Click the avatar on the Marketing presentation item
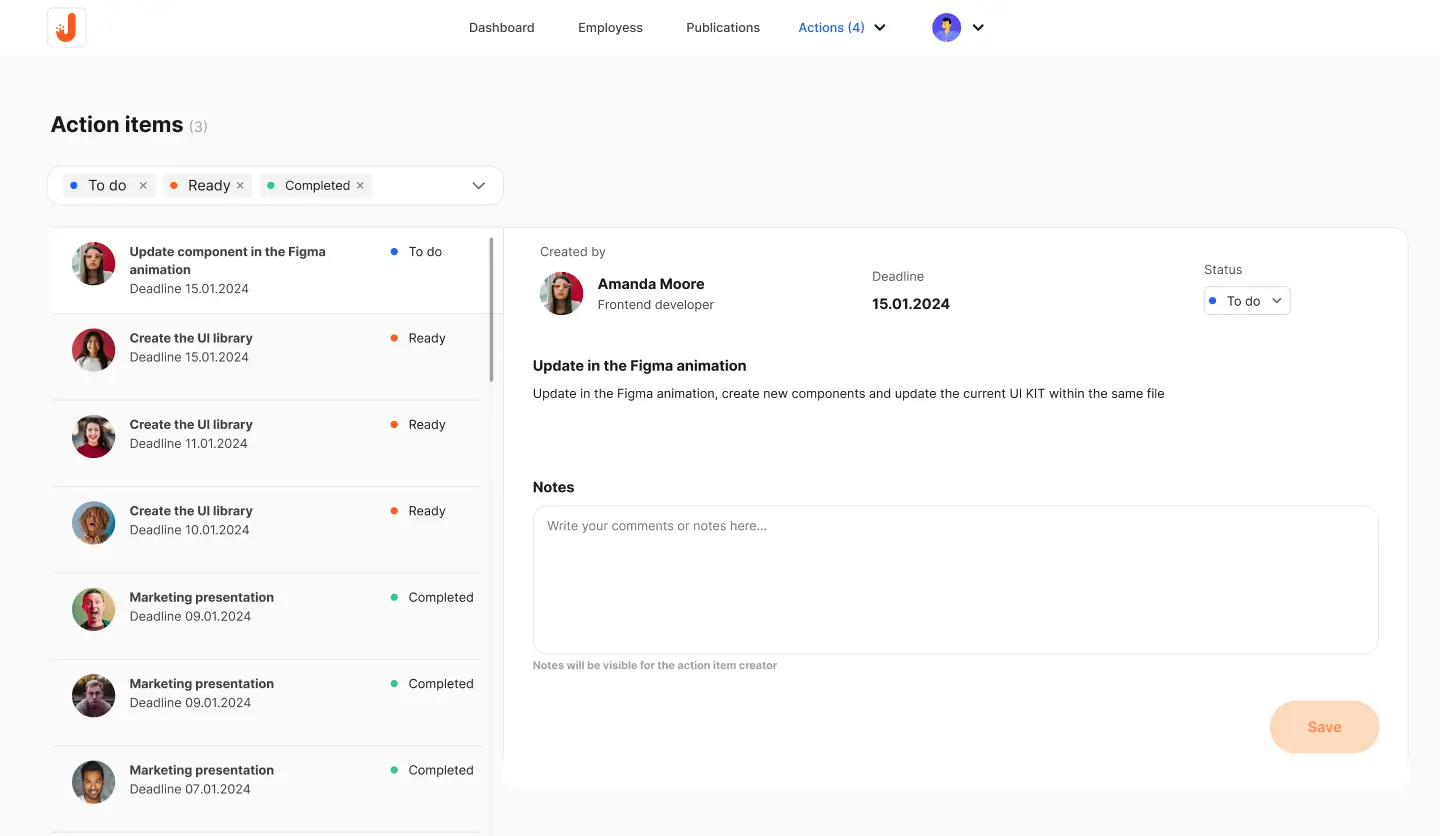 [x=93, y=608]
